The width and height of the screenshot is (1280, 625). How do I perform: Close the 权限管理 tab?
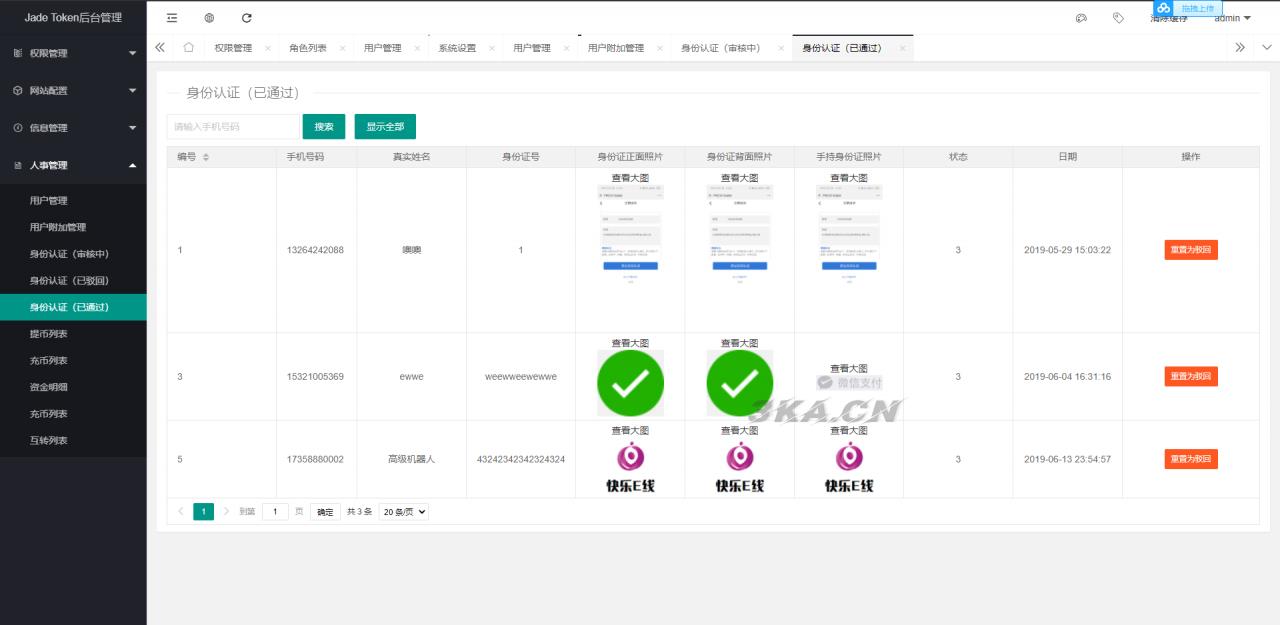pos(268,48)
